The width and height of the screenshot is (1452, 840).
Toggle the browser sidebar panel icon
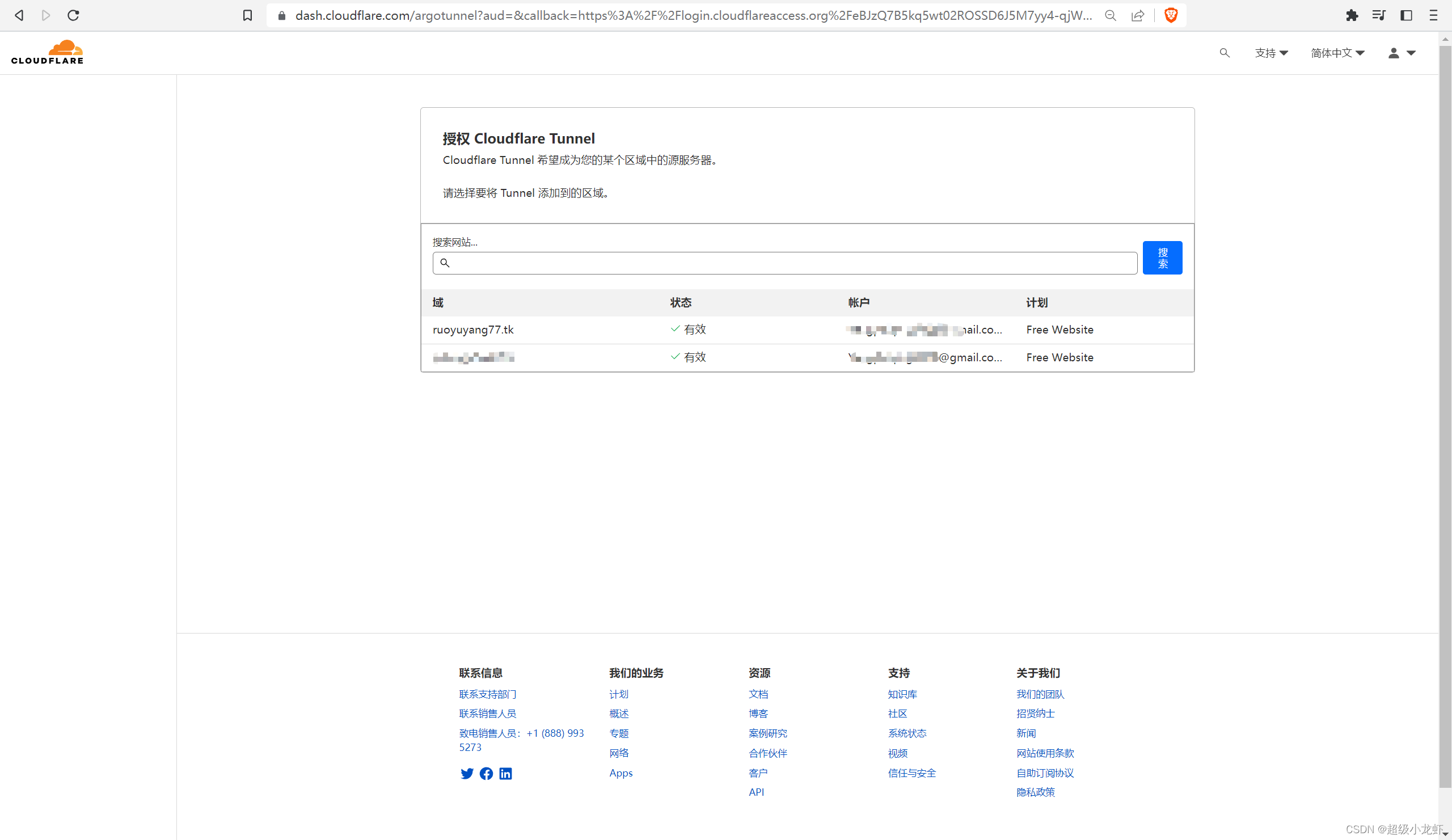click(1406, 15)
